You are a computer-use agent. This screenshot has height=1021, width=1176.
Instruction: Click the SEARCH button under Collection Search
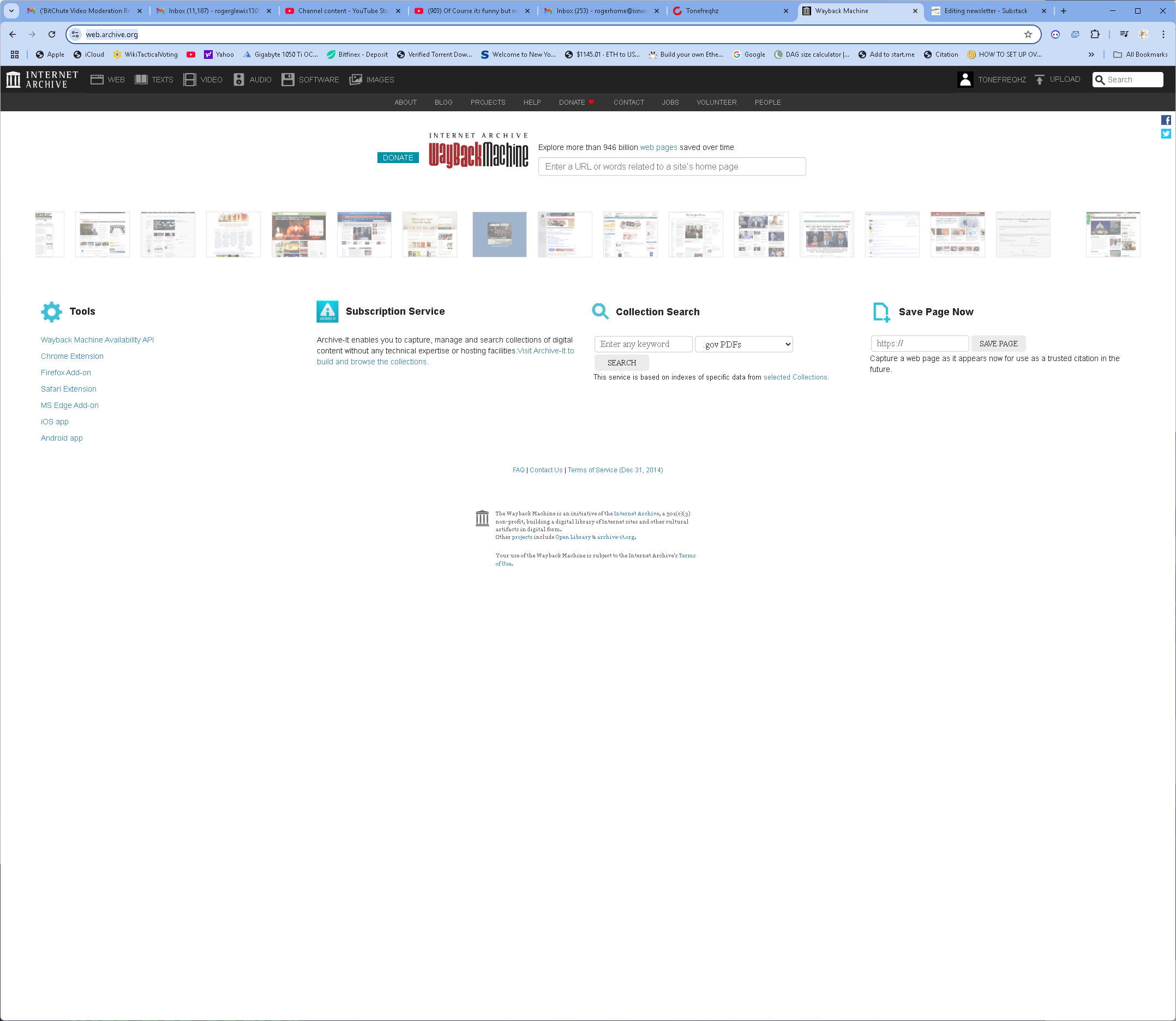pyautogui.click(x=621, y=363)
